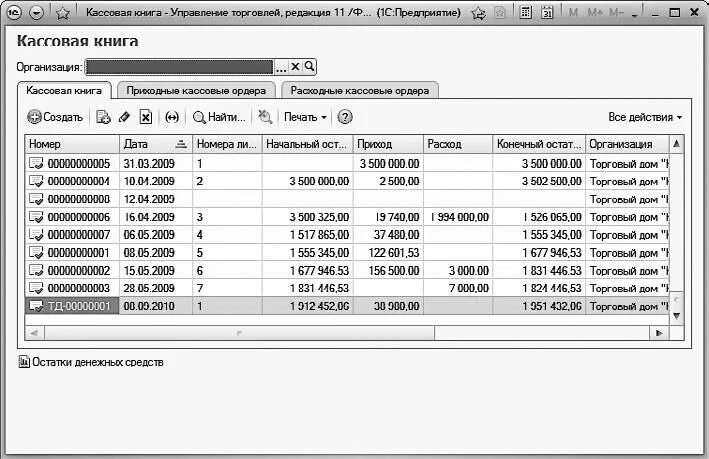This screenshot has height=459, width=709.
Task: Click the favorites star icon in title bar
Action: click(x=63, y=13)
